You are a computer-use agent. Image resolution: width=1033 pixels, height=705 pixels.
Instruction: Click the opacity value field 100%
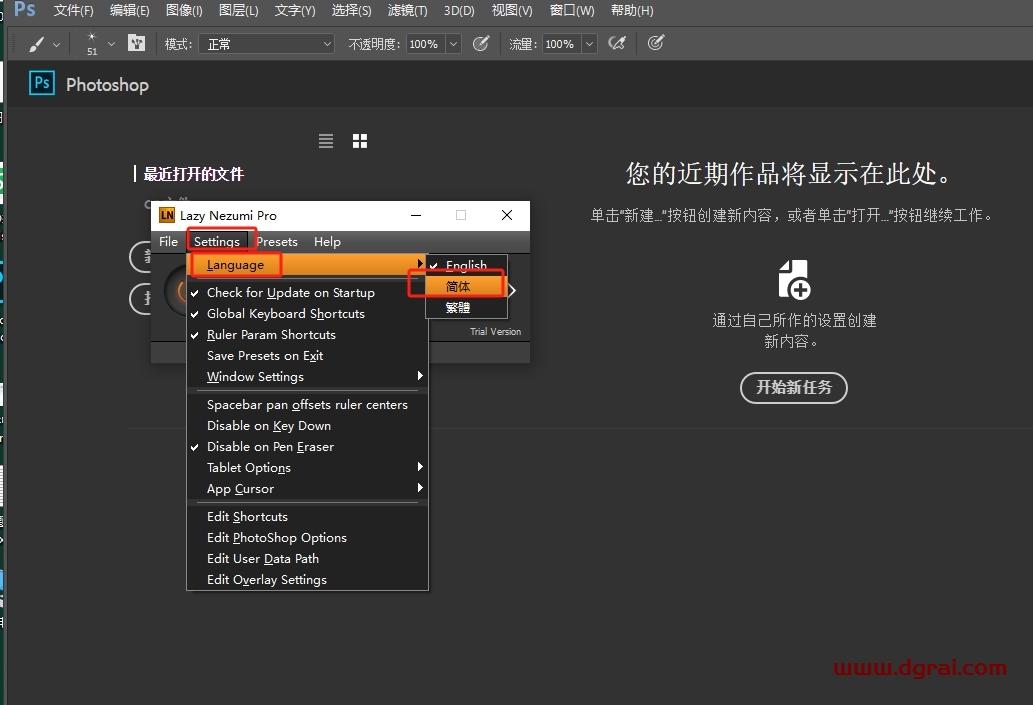point(425,44)
